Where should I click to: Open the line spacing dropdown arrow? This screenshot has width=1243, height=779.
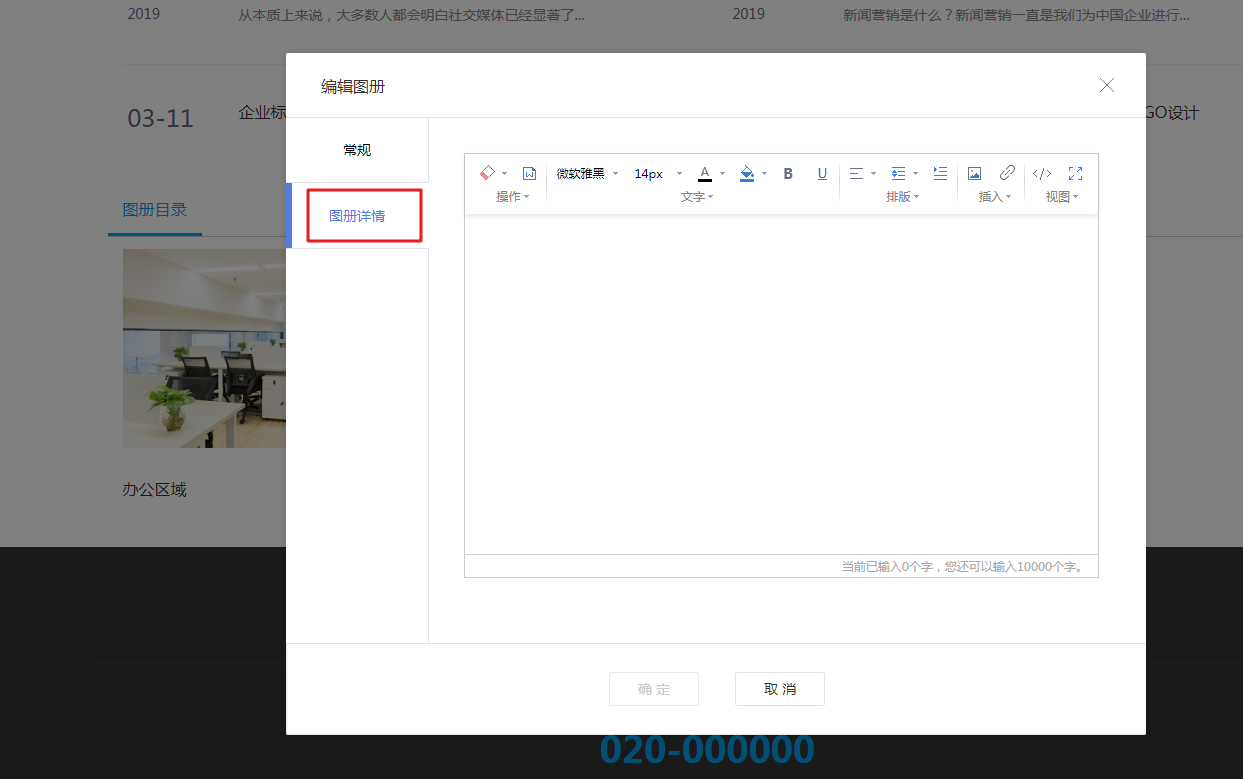click(915, 174)
